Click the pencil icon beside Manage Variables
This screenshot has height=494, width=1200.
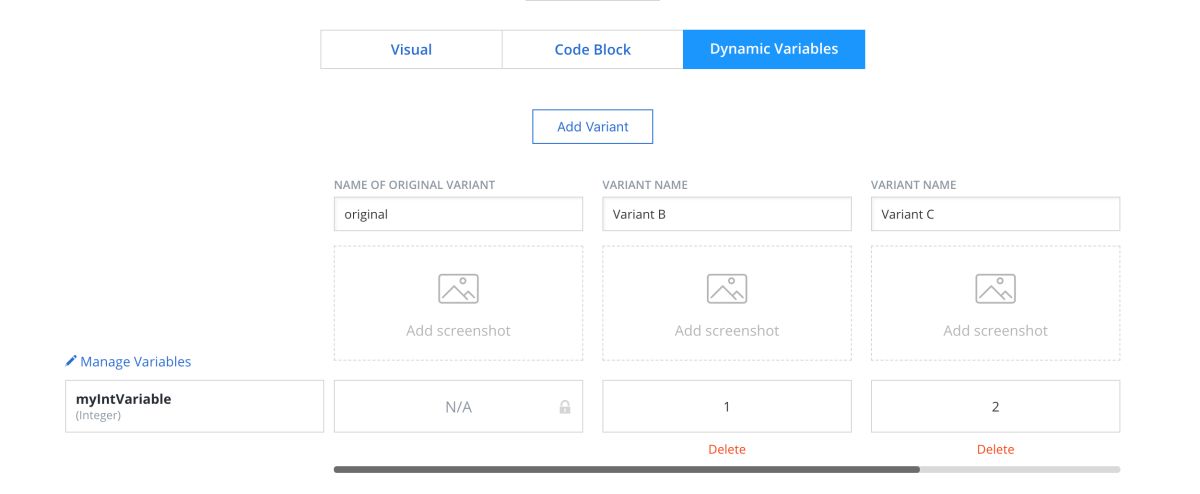click(71, 361)
